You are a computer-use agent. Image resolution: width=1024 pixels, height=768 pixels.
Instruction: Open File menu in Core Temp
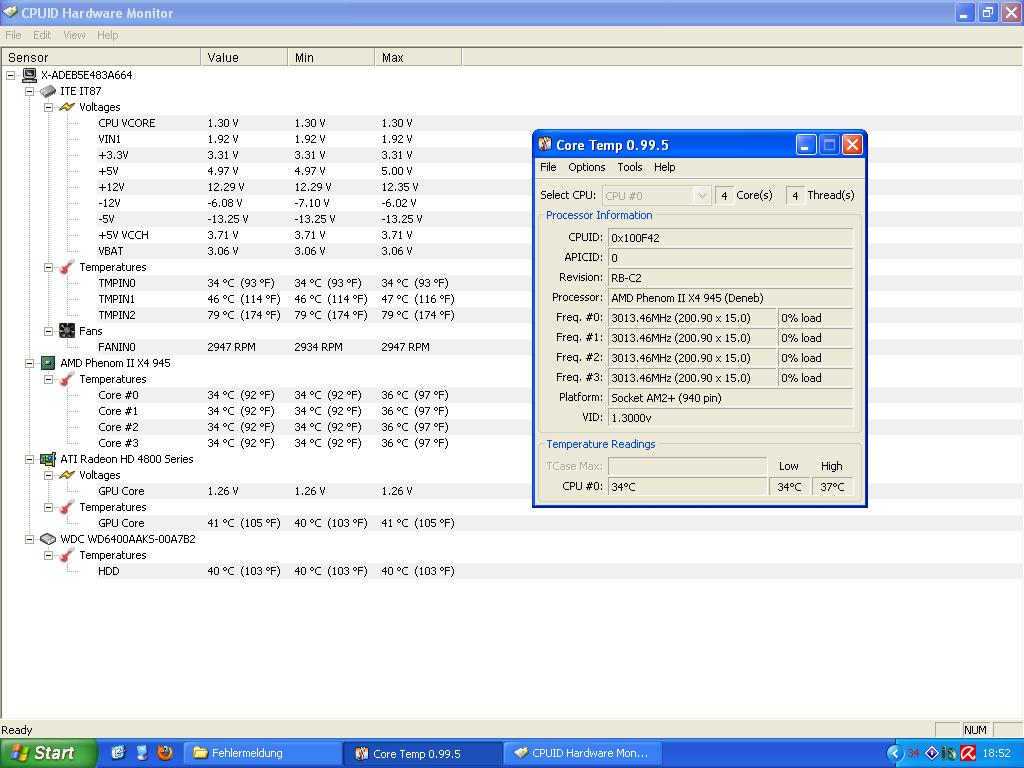click(x=548, y=167)
